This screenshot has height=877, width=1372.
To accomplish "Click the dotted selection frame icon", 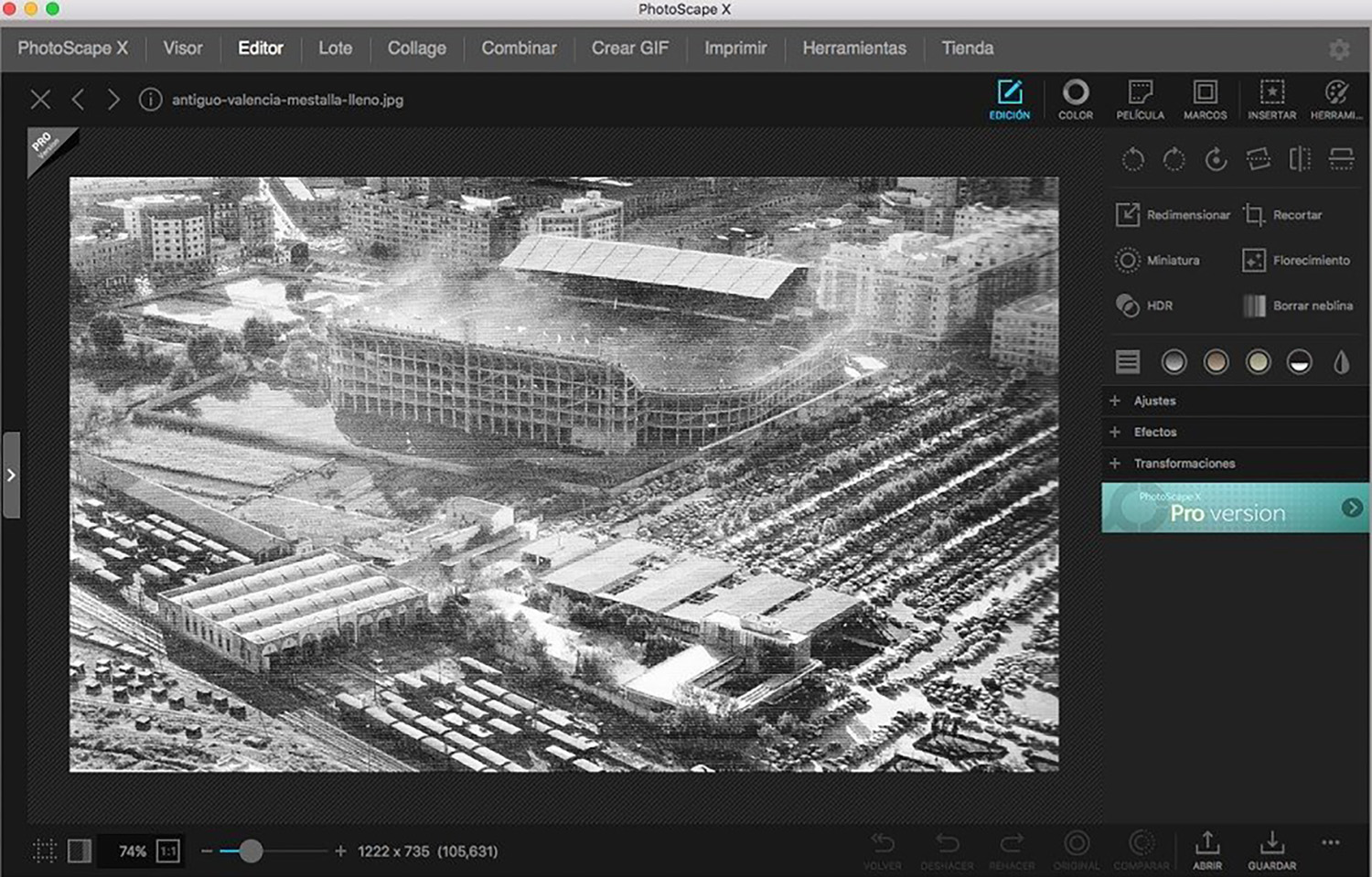I will (x=44, y=851).
